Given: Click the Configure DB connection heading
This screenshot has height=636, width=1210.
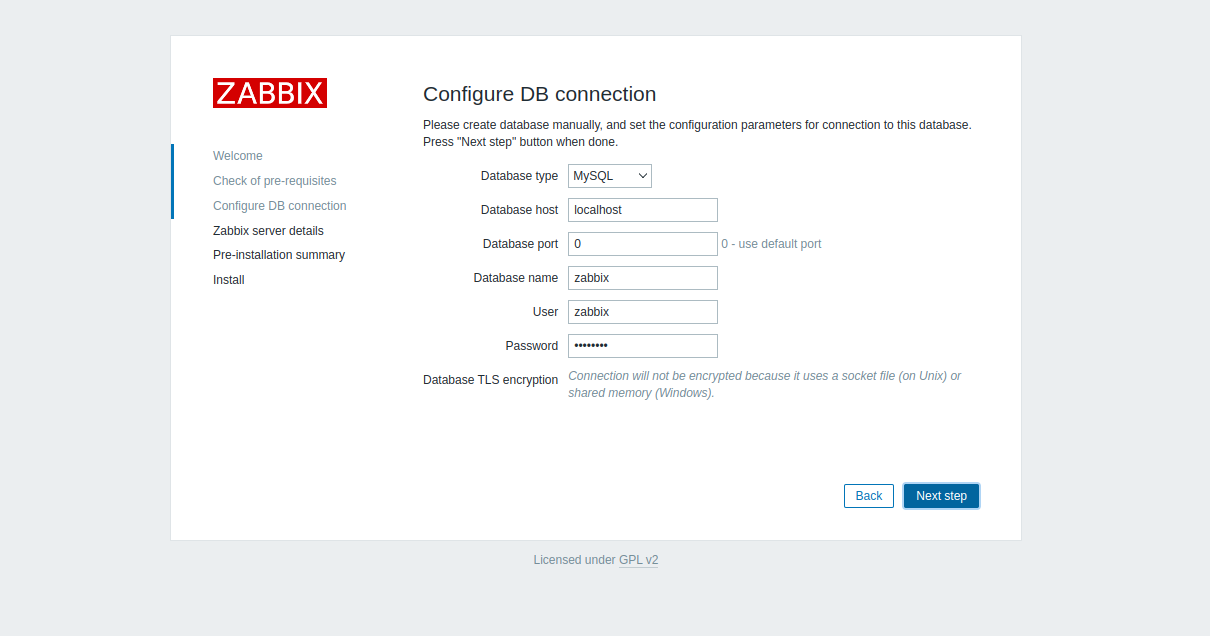Looking at the screenshot, I should 539,94.
